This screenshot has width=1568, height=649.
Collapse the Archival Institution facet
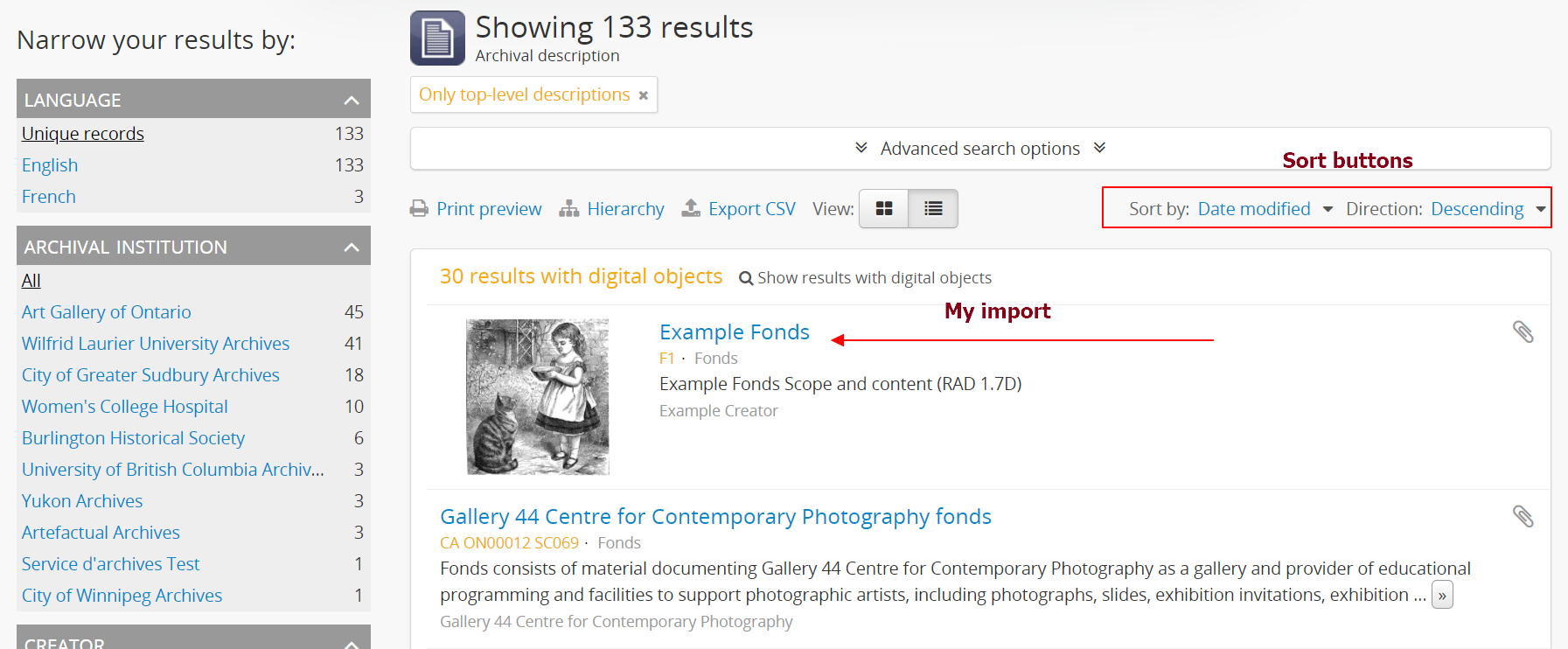(x=352, y=247)
